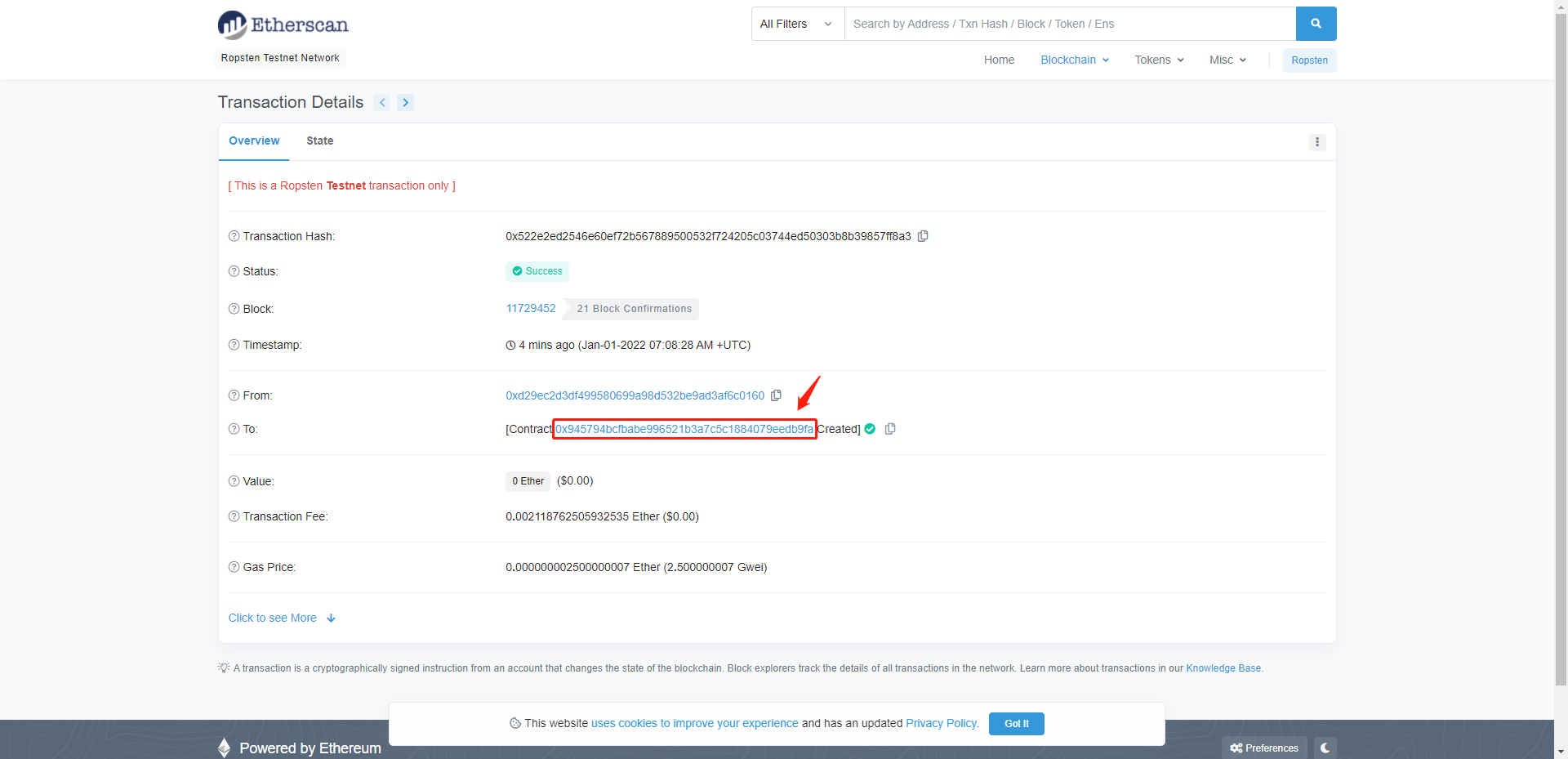This screenshot has width=1568, height=759.
Task: Open the created contract address link
Action: (x=684, y=429)
